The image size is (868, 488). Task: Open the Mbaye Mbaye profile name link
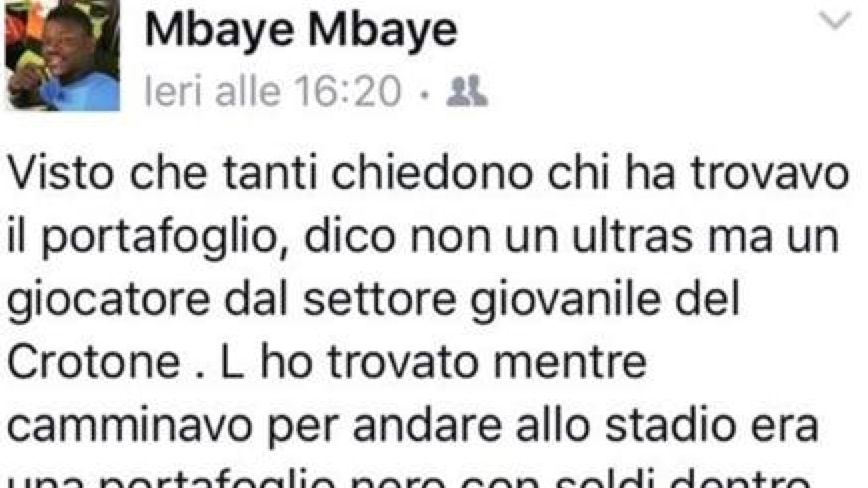[301, 30]
